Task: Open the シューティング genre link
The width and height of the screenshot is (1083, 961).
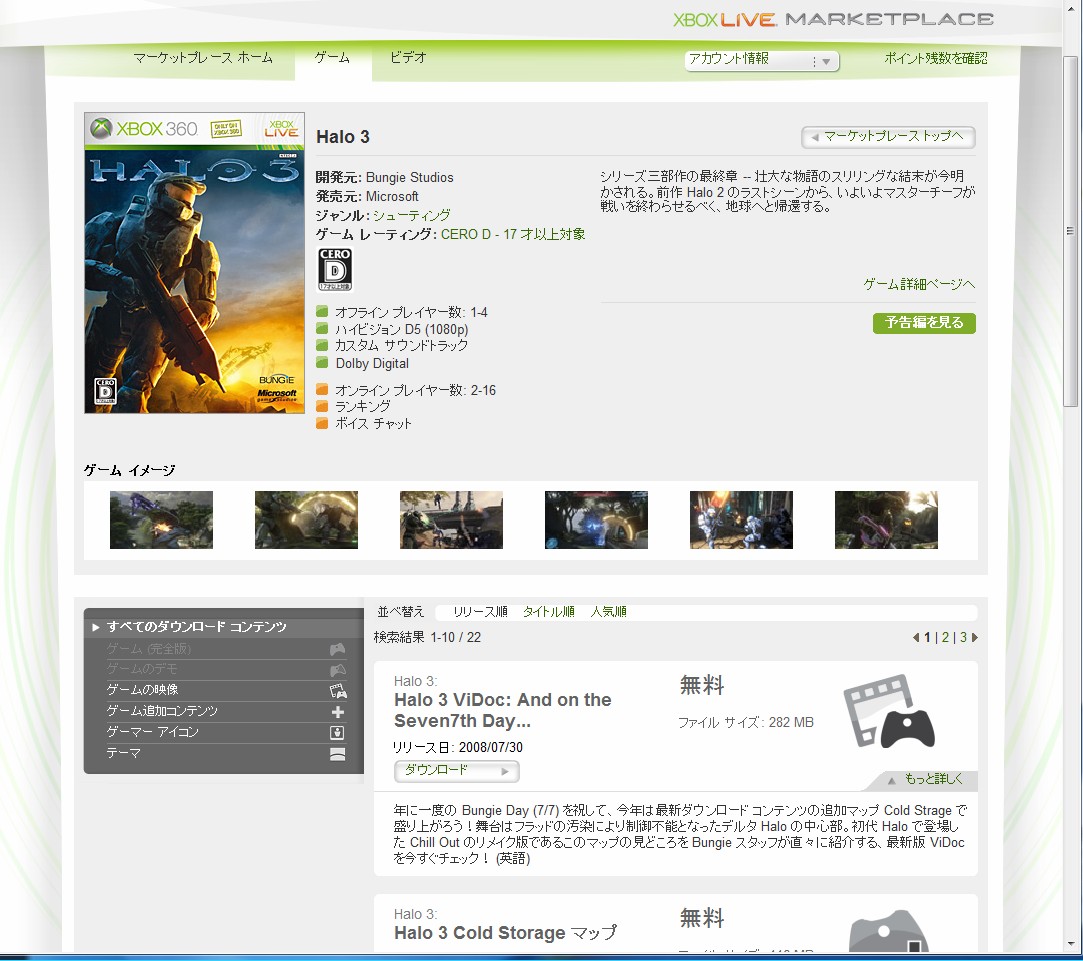Action: click(x=412, y=216)
